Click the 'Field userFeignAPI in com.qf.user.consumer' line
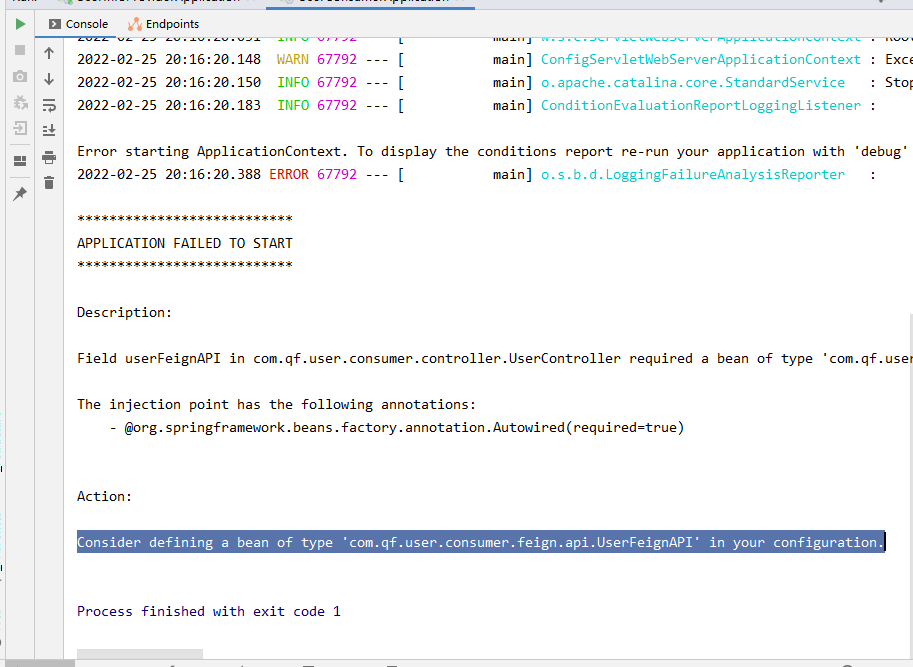The width and height of the screenshot is (913, 667). pyautogui.click(x=495, y=359)
